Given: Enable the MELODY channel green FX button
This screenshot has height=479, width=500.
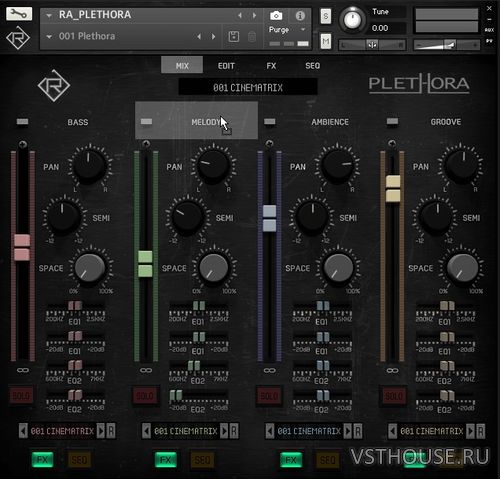Looking at the screenshot, I should pyautogui.click(x=166, y=460).
